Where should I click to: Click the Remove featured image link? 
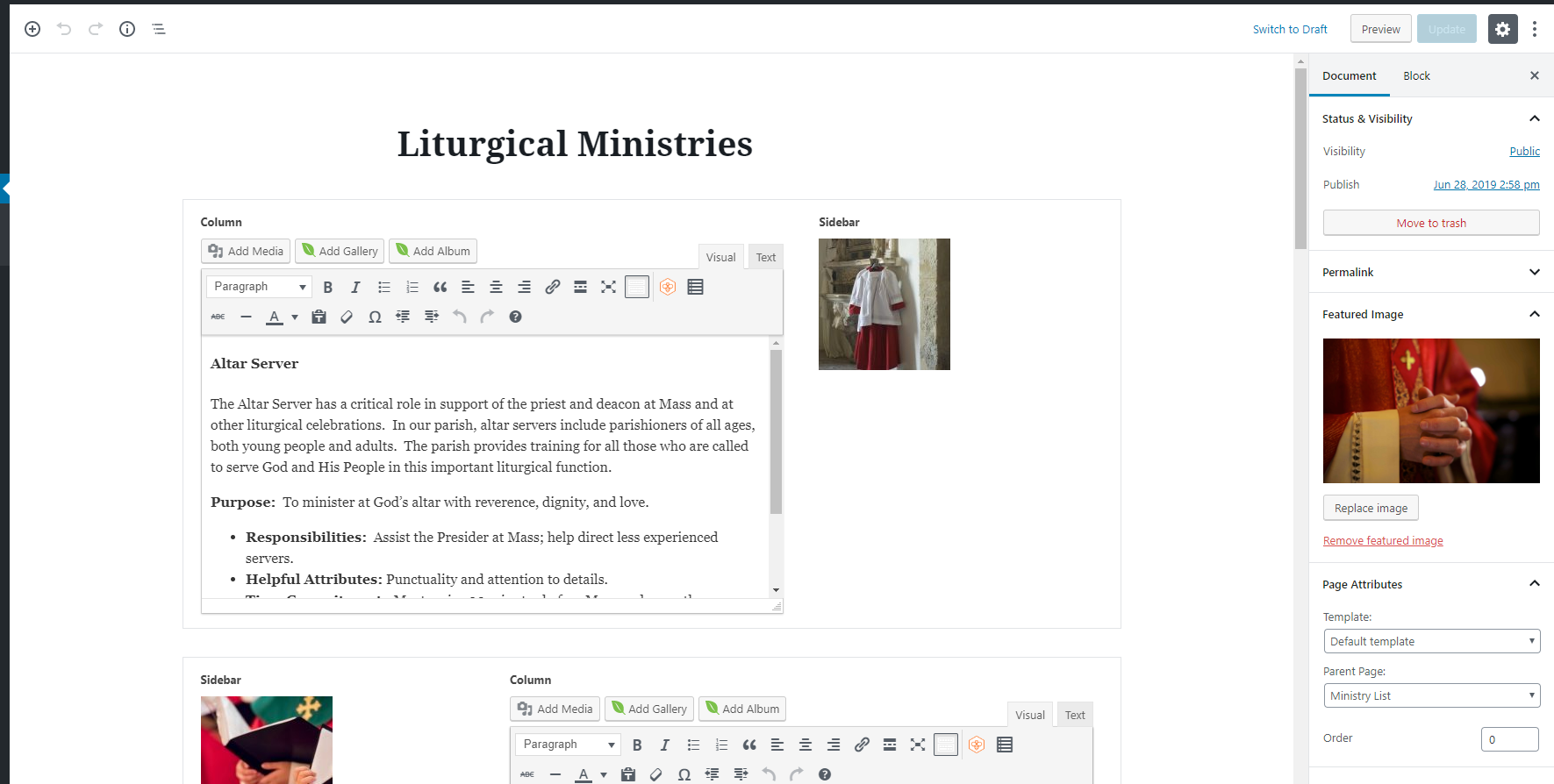[1383, 541]
